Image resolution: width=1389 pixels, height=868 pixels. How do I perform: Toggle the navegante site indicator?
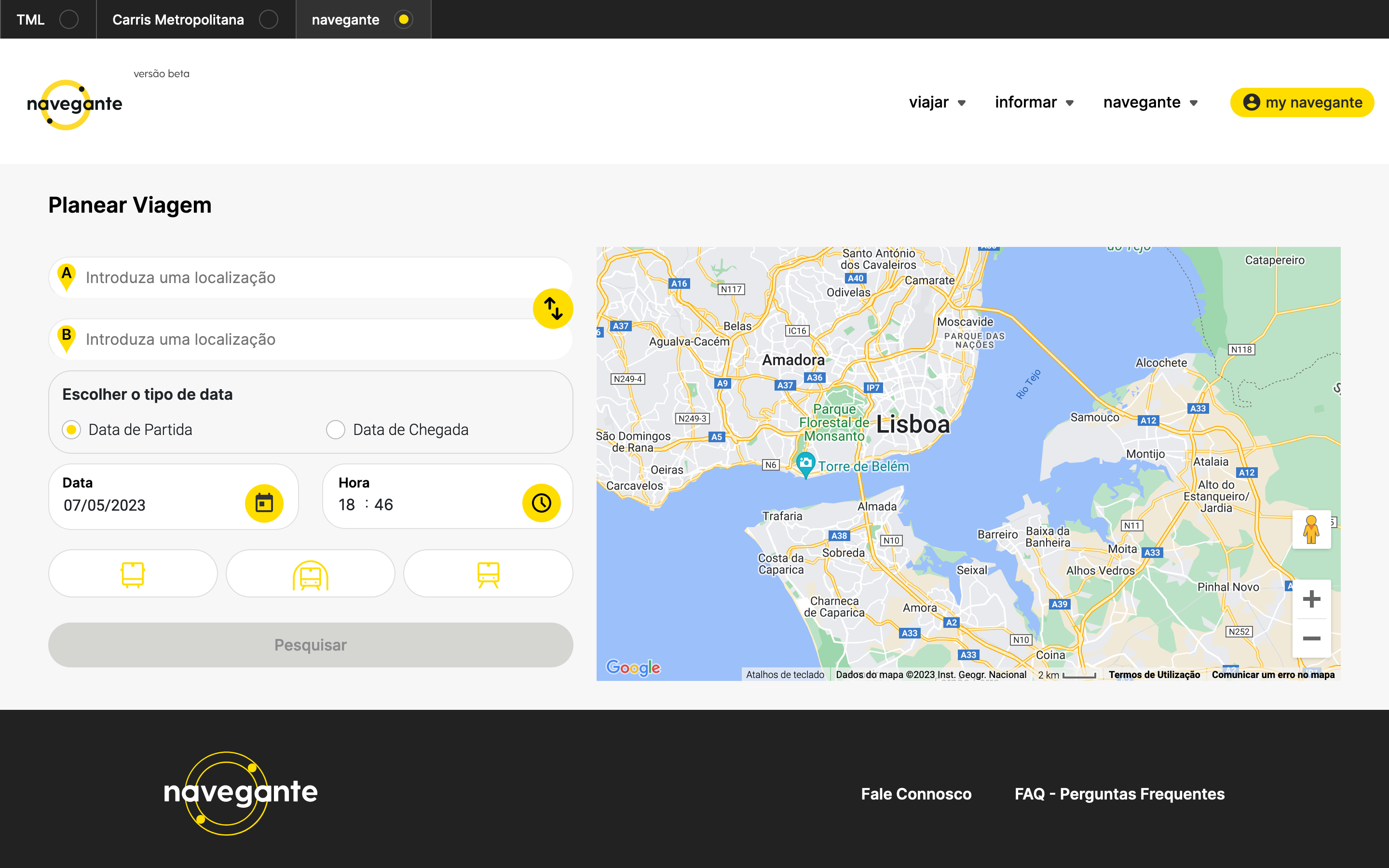coord(404,19)
